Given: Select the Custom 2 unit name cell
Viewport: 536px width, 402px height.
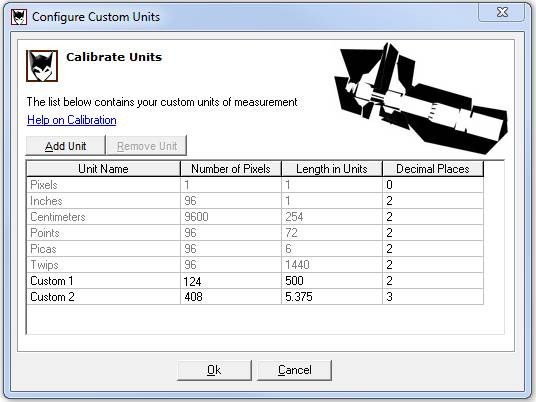Looking at the screenshot, I should pyautogui.click(x=103, y=297).
